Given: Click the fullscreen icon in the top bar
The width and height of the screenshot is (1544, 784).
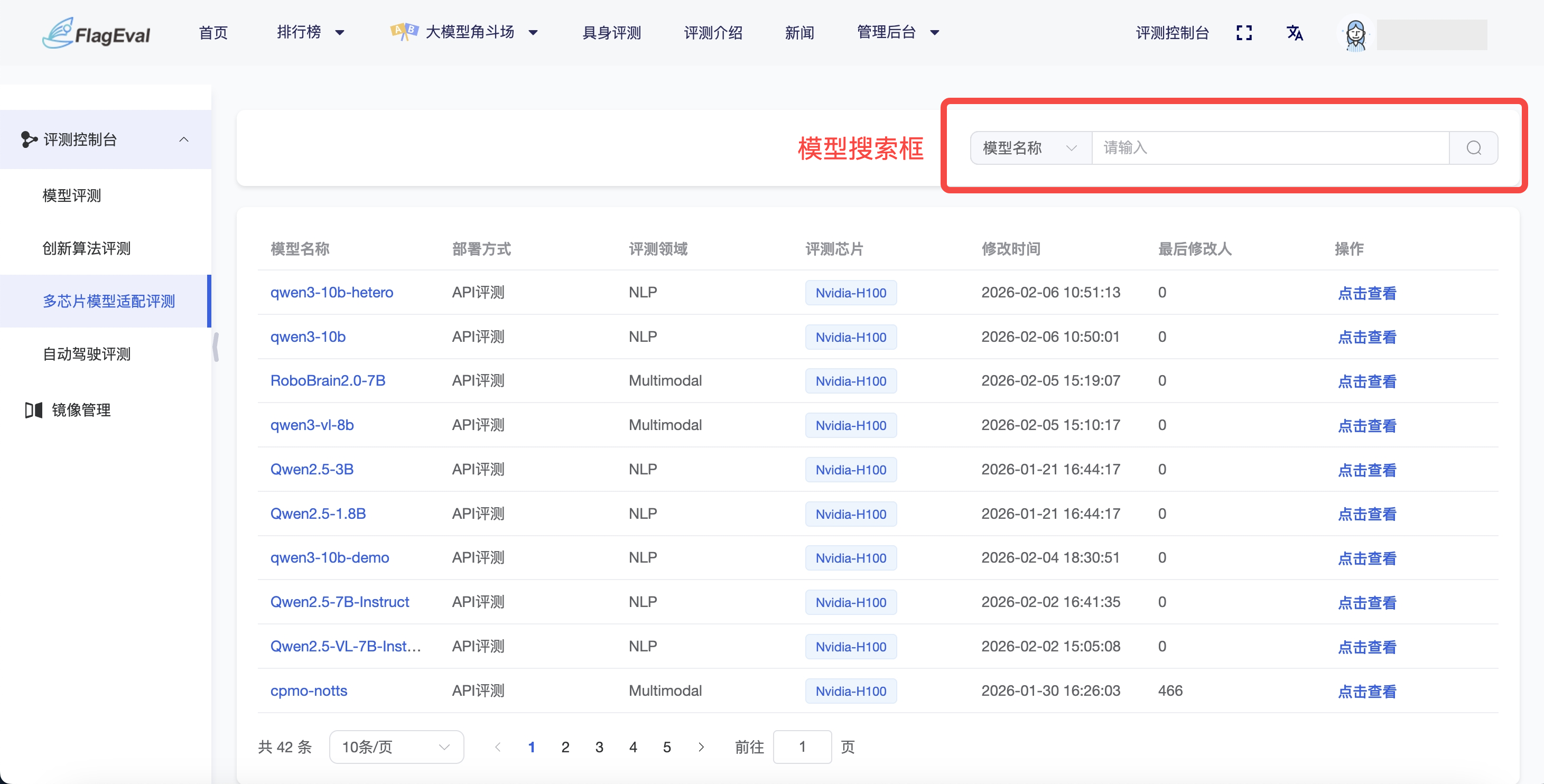Looking at the screenshot, I should [1245, 33].
